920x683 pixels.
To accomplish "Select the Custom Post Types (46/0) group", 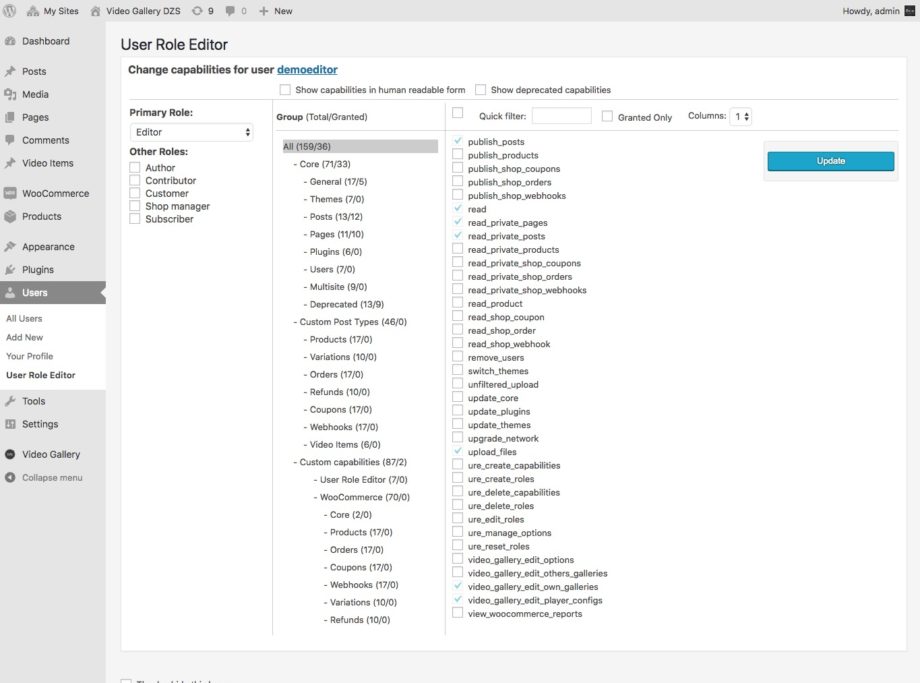I will coord(353,322).
